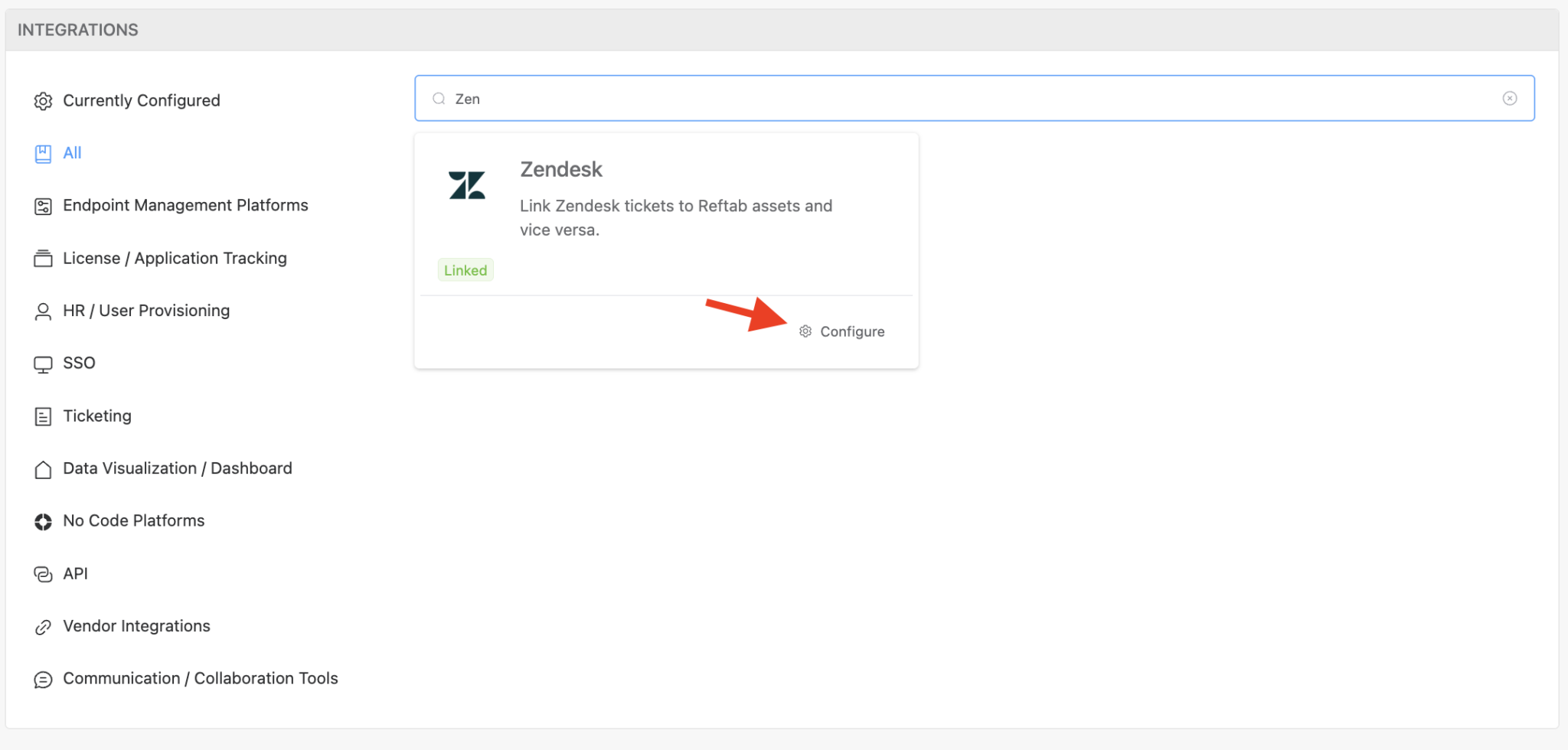Clear the search field with the X icon

tap(1509, 98)
